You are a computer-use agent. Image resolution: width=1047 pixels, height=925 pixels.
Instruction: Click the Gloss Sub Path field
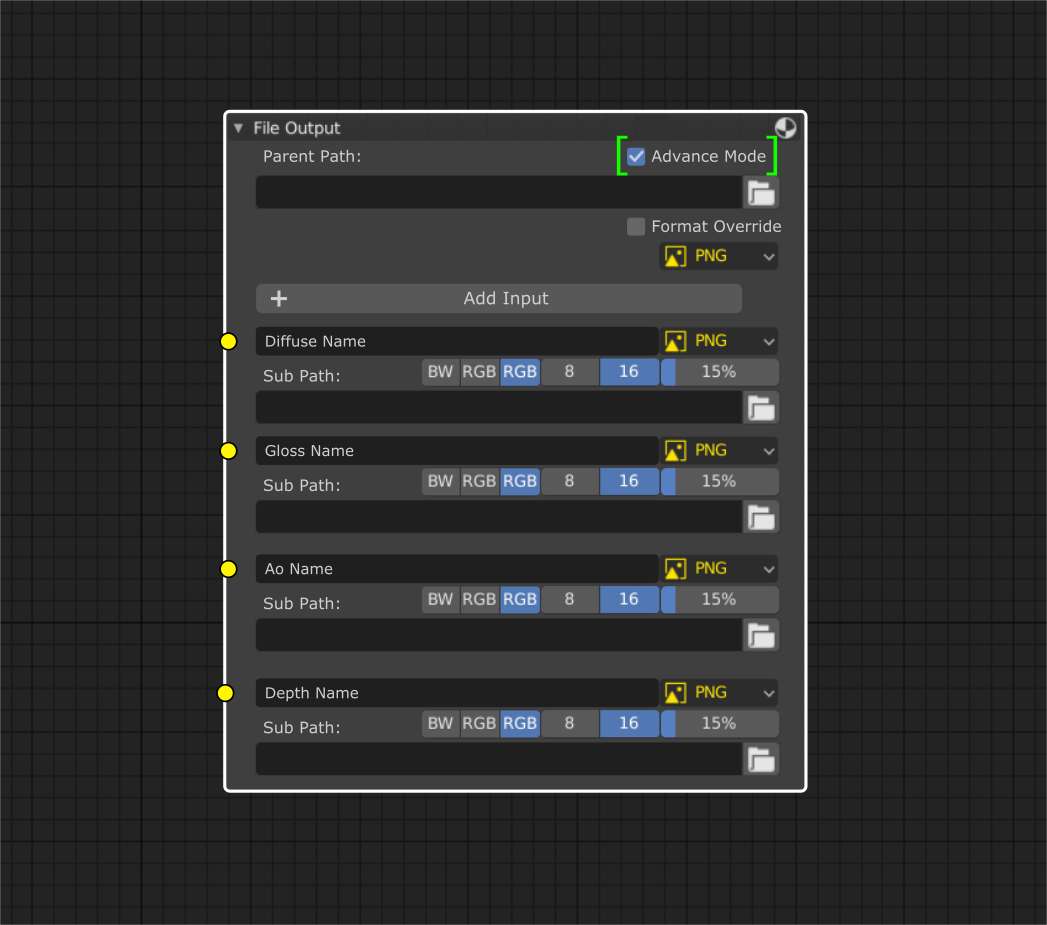[x=499, y=517]
